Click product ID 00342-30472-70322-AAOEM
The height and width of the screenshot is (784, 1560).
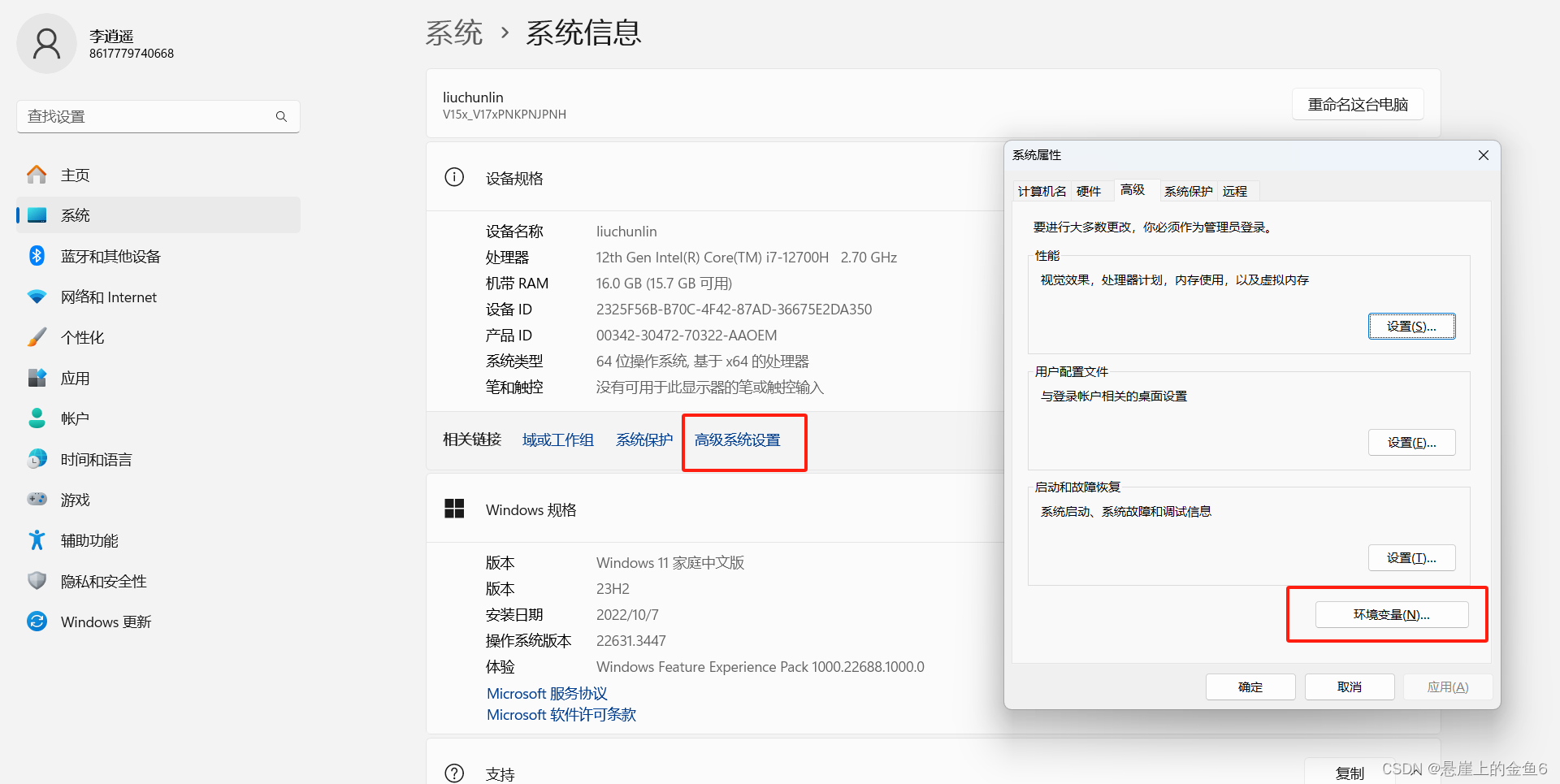(x=687, y=336)
